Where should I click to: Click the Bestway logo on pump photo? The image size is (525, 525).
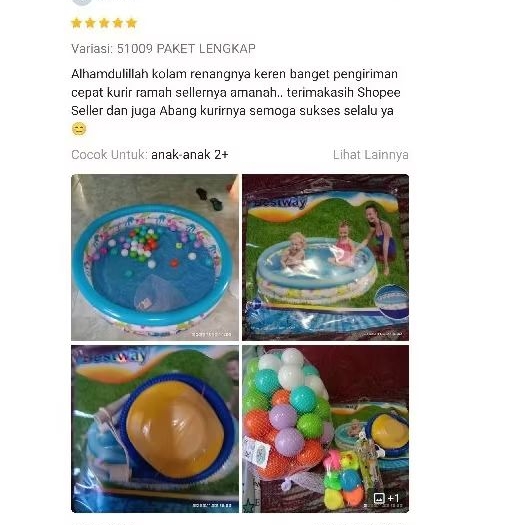[x=110, y=356]
